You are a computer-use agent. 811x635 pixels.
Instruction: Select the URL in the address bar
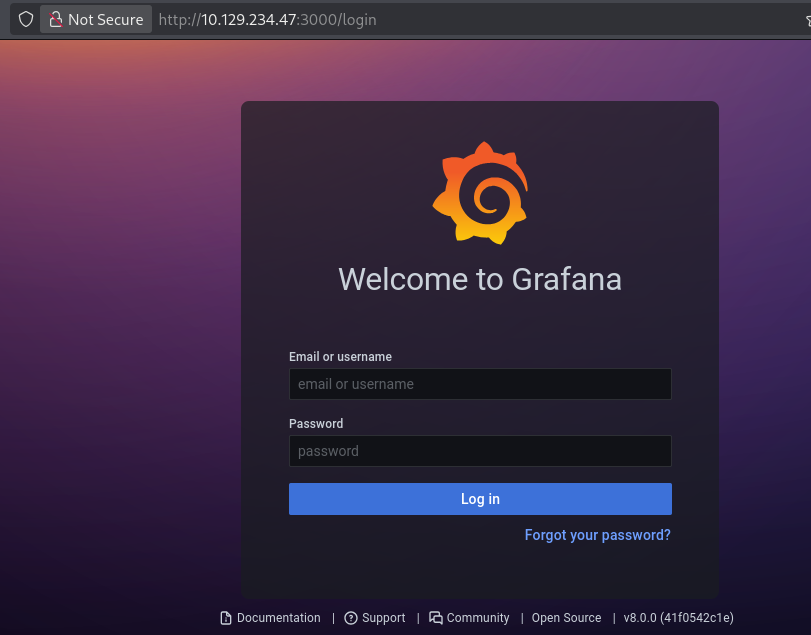pyautogui.click(x=267, y=20)
